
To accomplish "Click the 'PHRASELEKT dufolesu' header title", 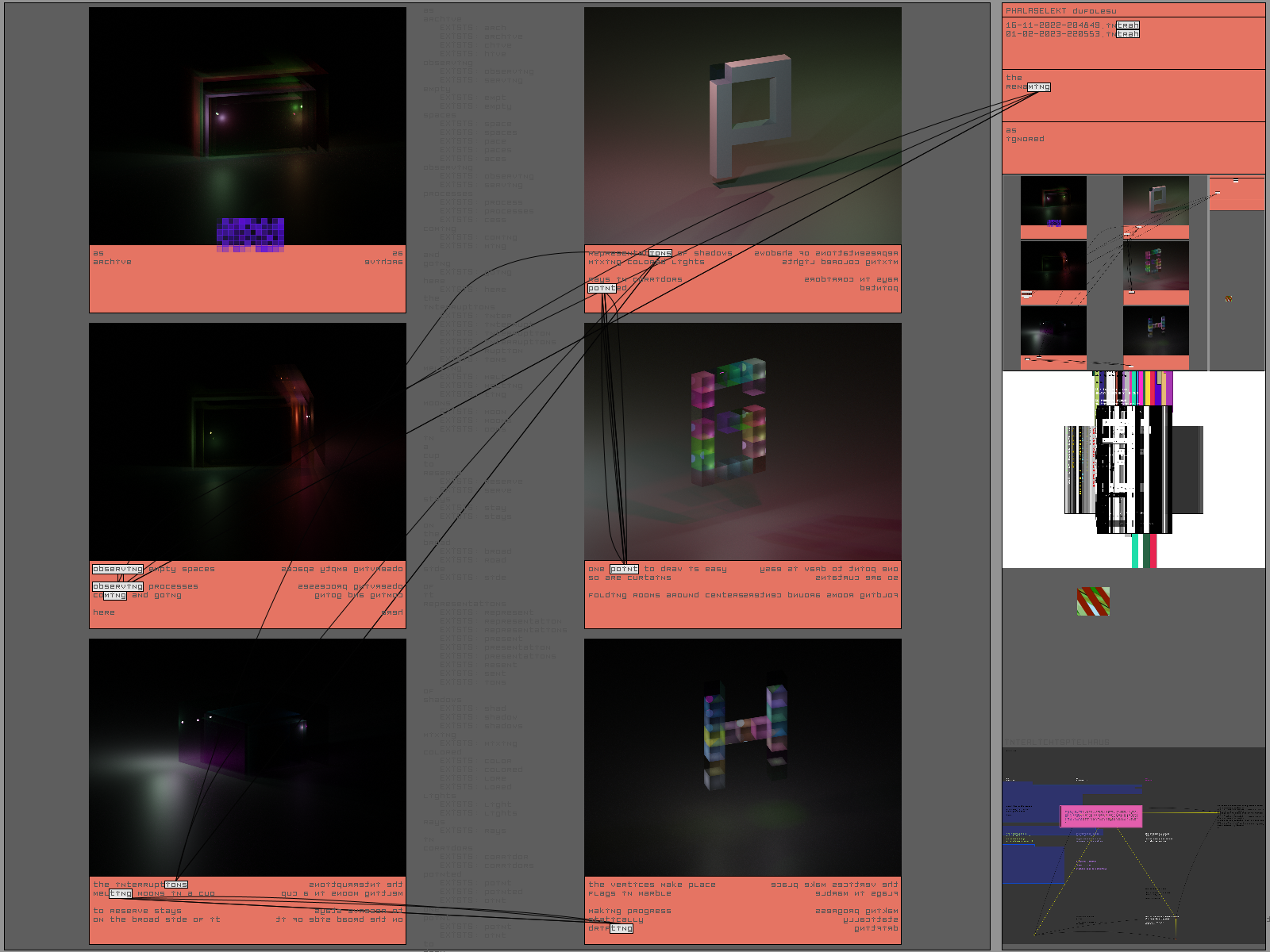I will [x=1060, y=11].
